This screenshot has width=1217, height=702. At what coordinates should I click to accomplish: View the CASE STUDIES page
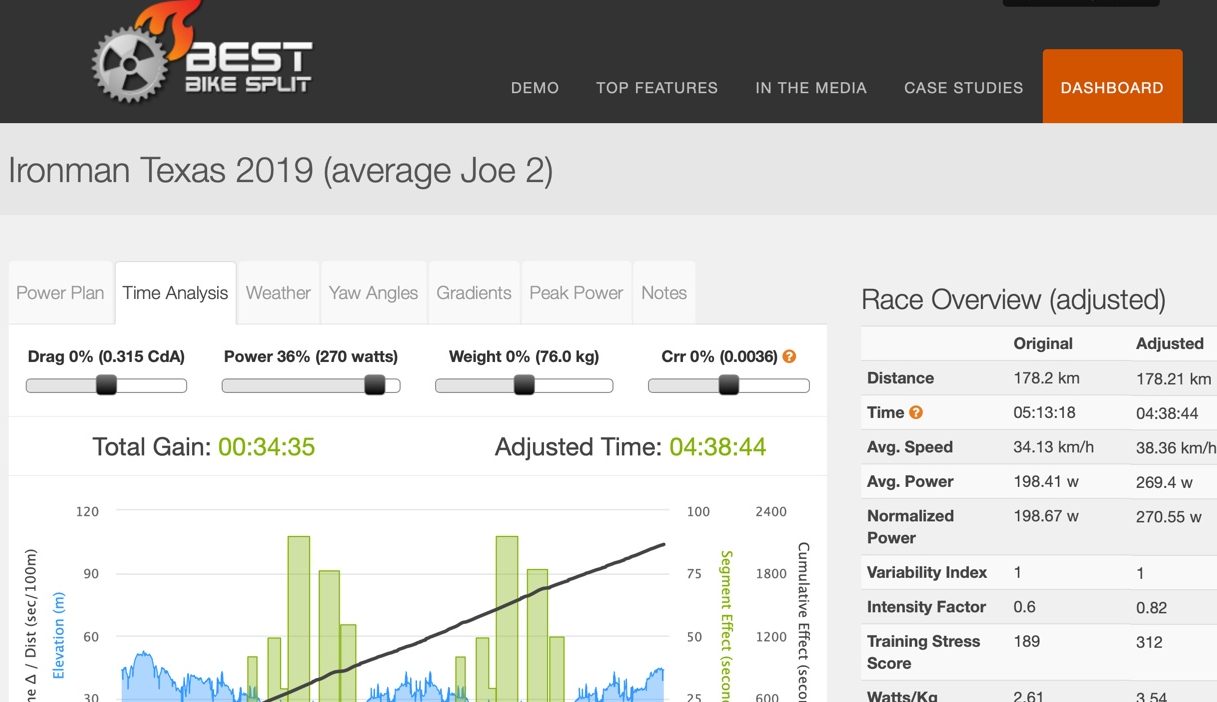click(963, 88)
